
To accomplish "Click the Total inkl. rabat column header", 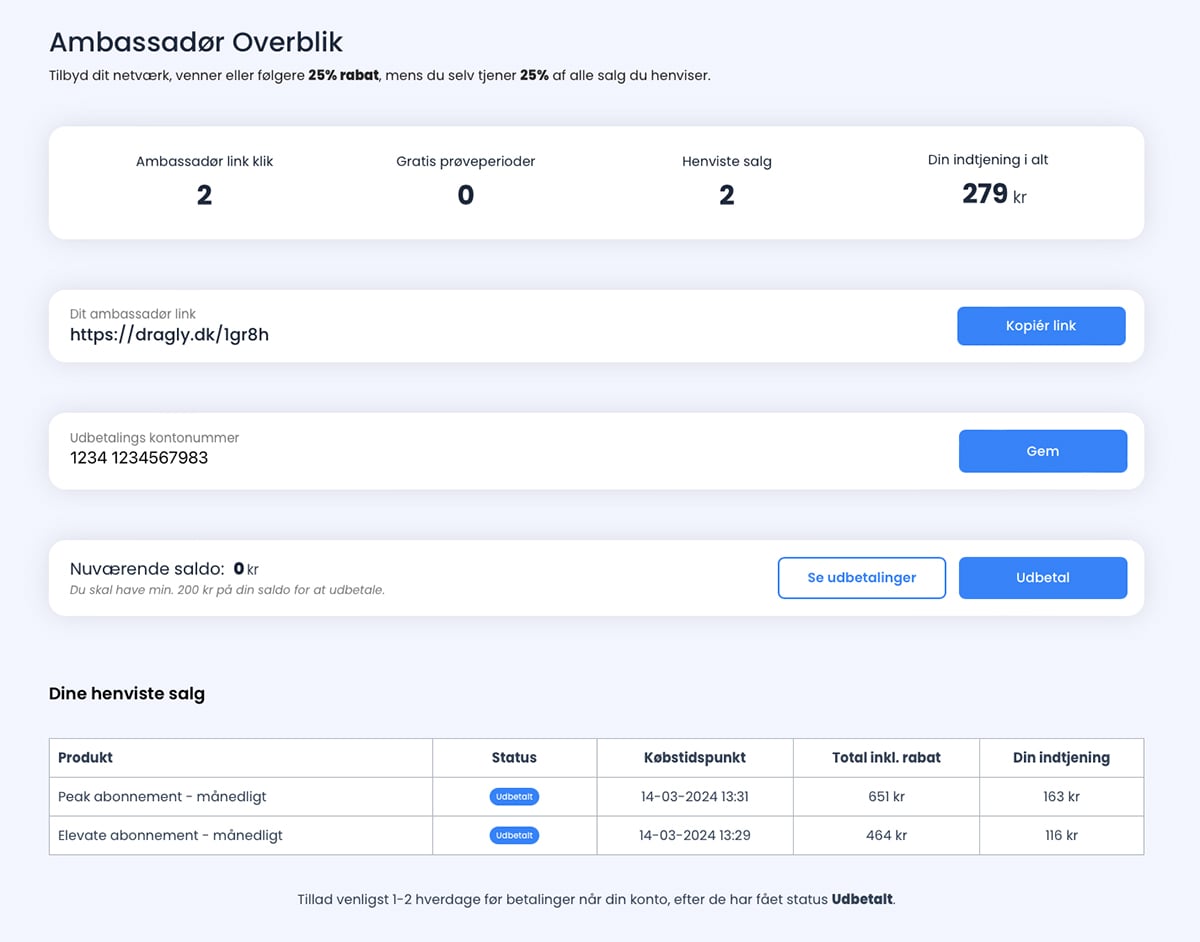I will pos(886,757).
